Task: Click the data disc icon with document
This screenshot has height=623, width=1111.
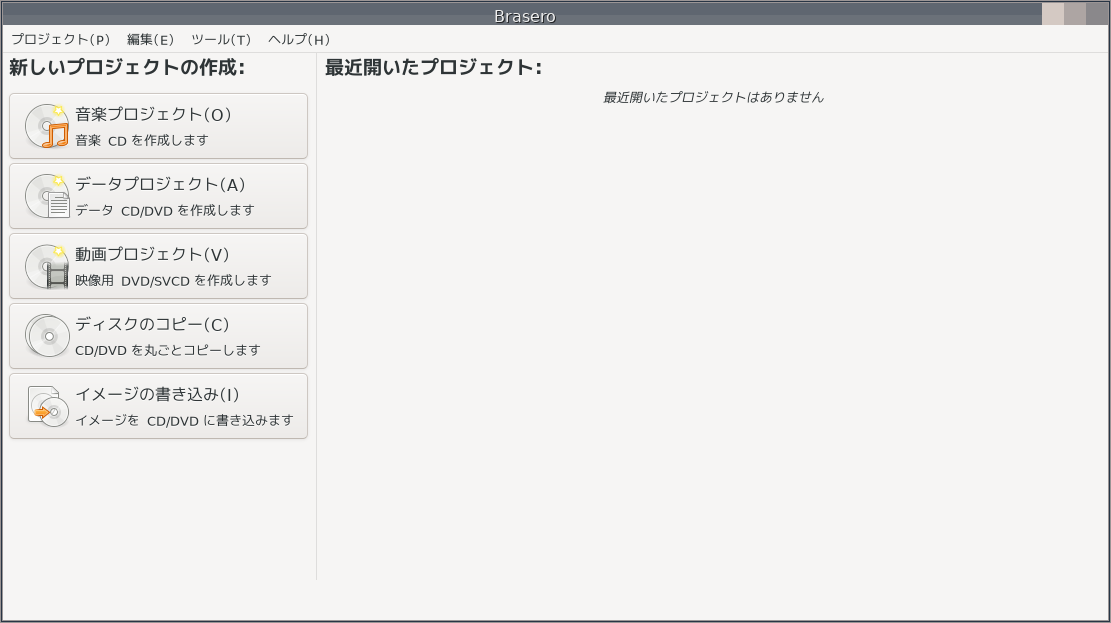Action: (47, 196)
